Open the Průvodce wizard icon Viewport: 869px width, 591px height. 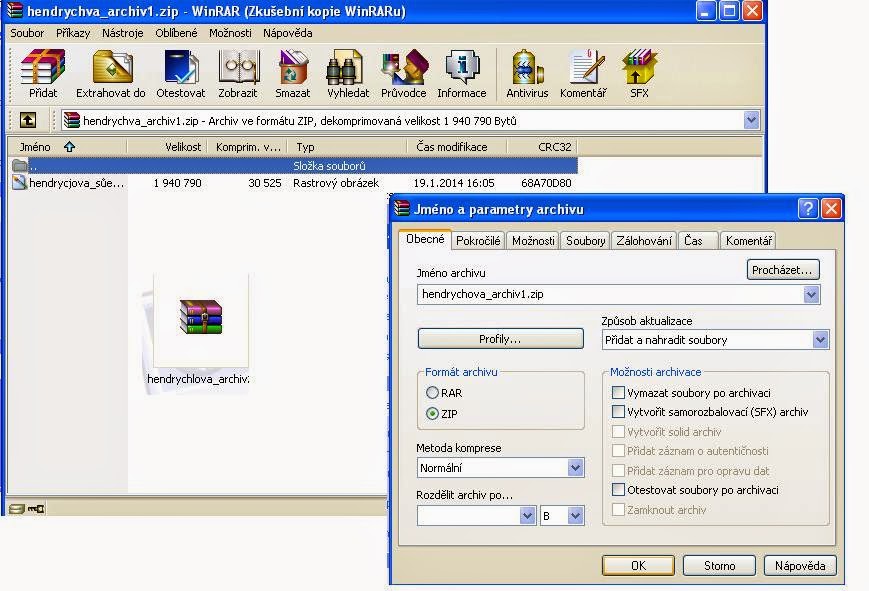point(403,74)
